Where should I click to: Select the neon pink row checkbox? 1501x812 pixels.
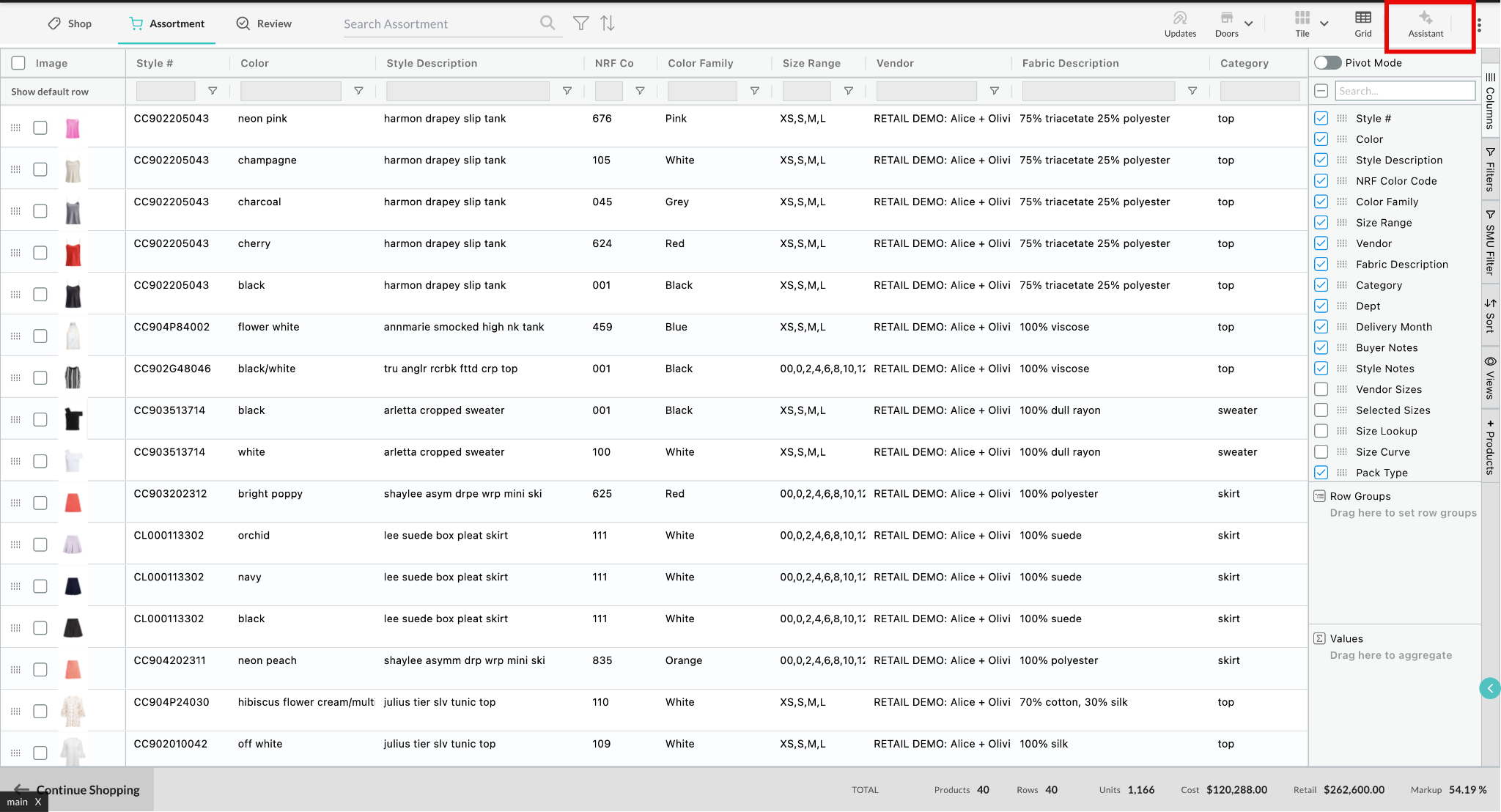click(40, 128)
